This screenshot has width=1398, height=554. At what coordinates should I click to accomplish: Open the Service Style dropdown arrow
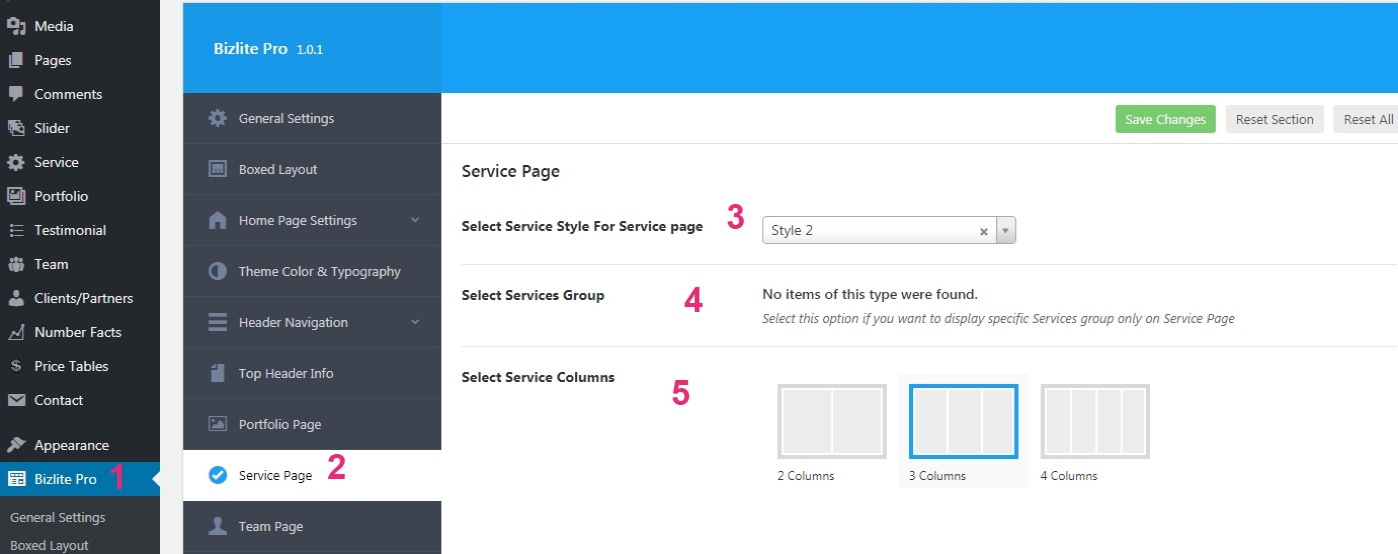[1006, 230]
